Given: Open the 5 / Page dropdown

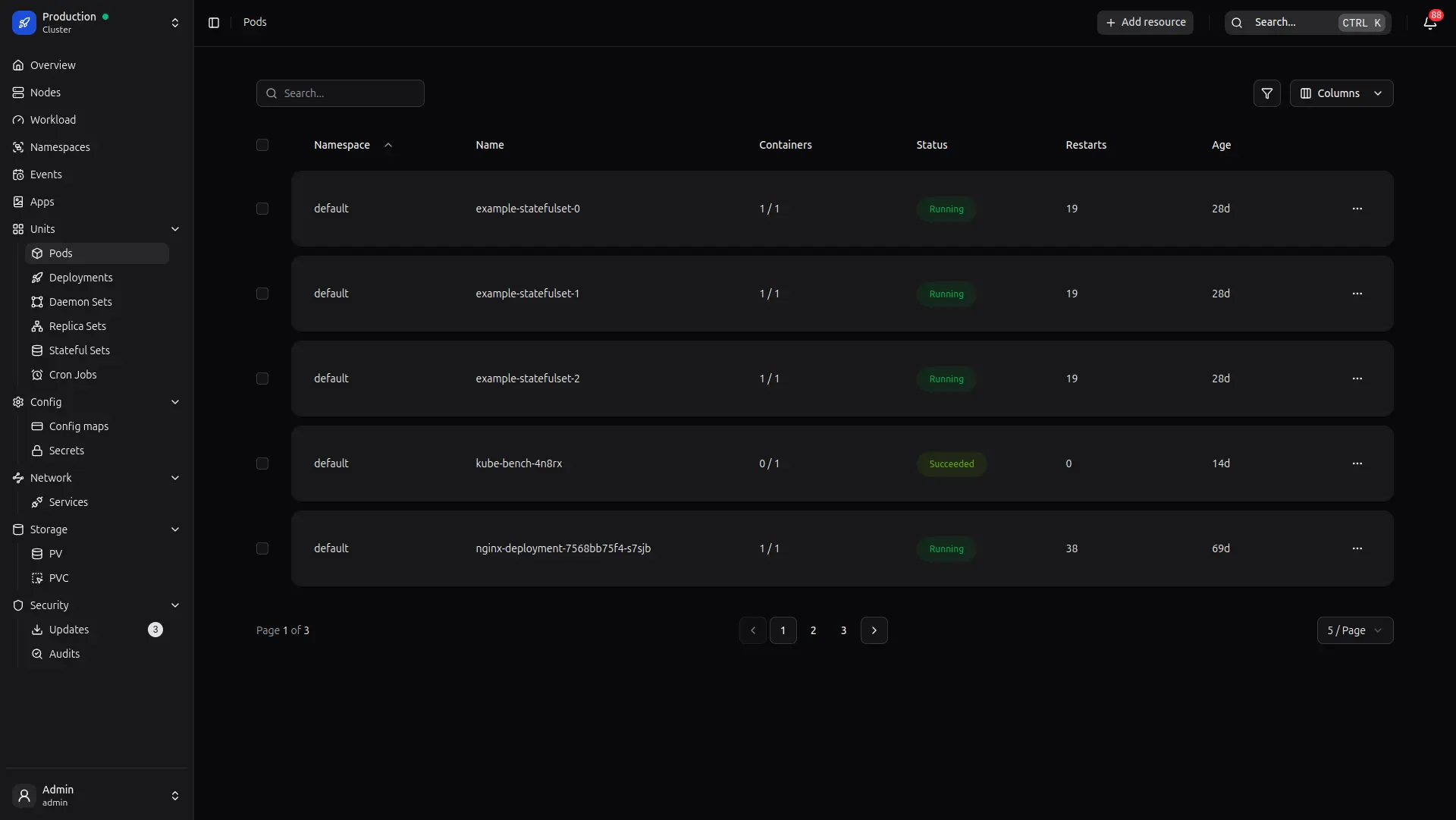Looking at the screenshot, I should point(1354,630).
